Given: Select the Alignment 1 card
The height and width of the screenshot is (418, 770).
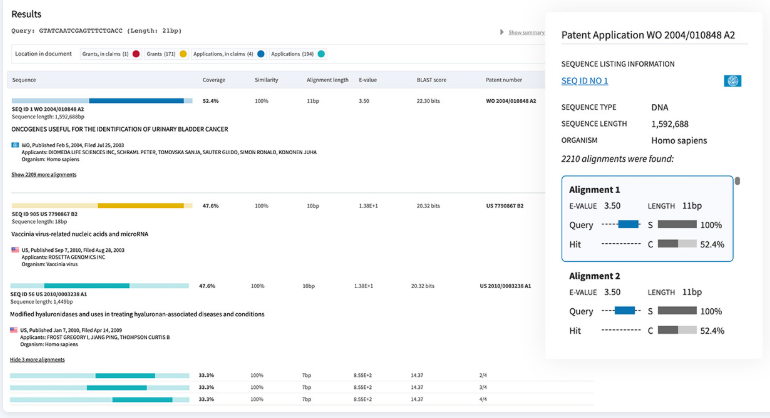Looking at the screenshot, I should pos(647,218).
